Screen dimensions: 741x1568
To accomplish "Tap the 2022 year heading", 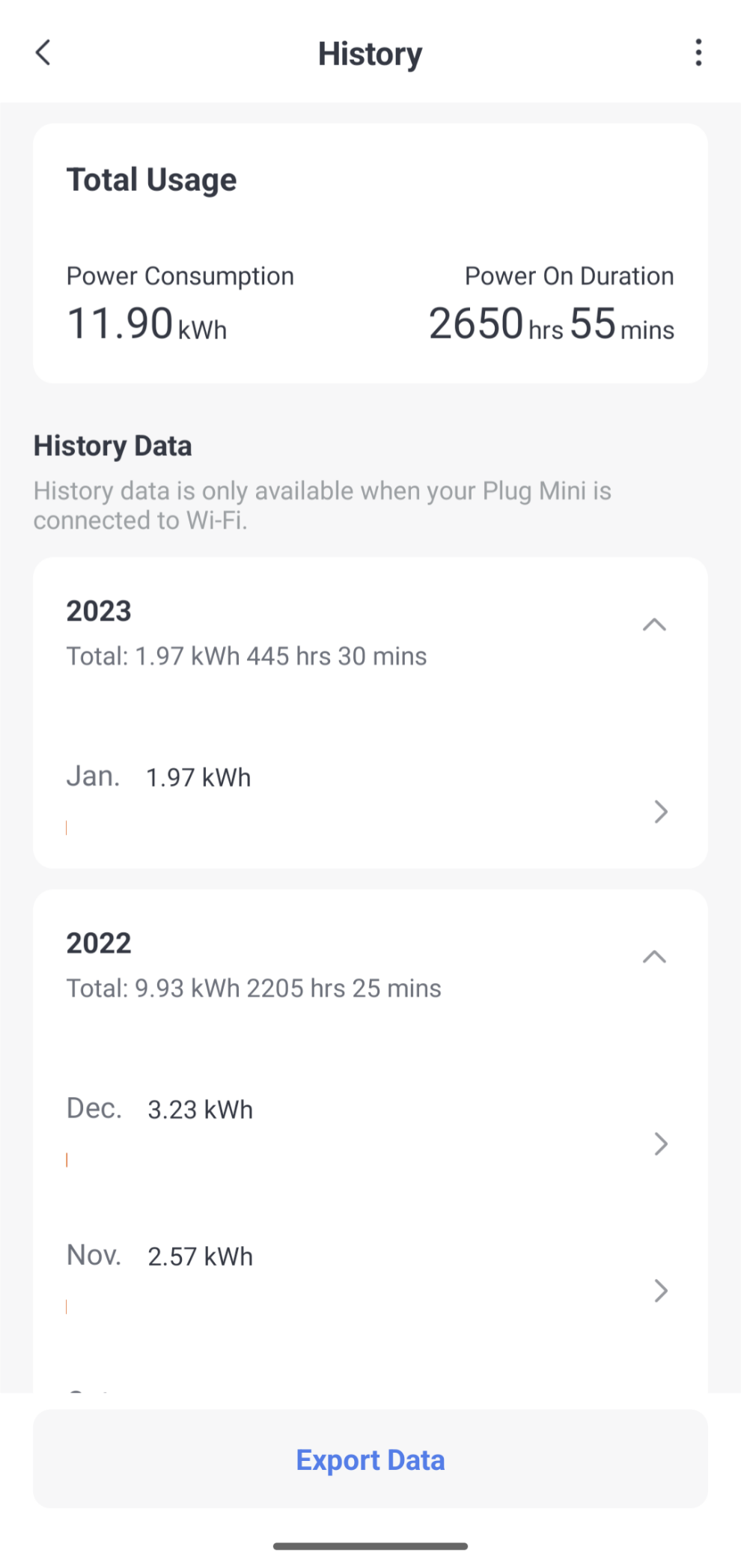I will (x=99, y=943).
